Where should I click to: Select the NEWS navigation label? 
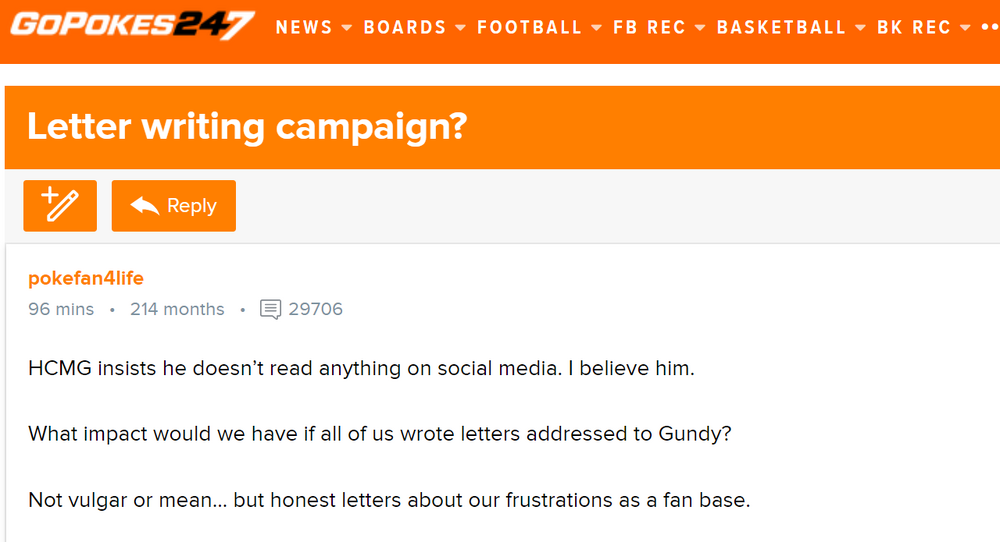(304, 28)
